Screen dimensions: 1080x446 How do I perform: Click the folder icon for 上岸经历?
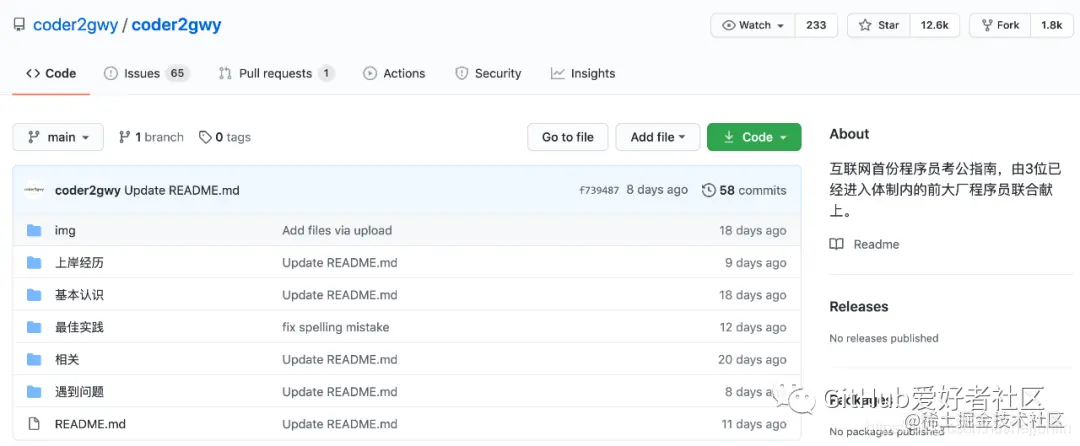click(34, 263)
